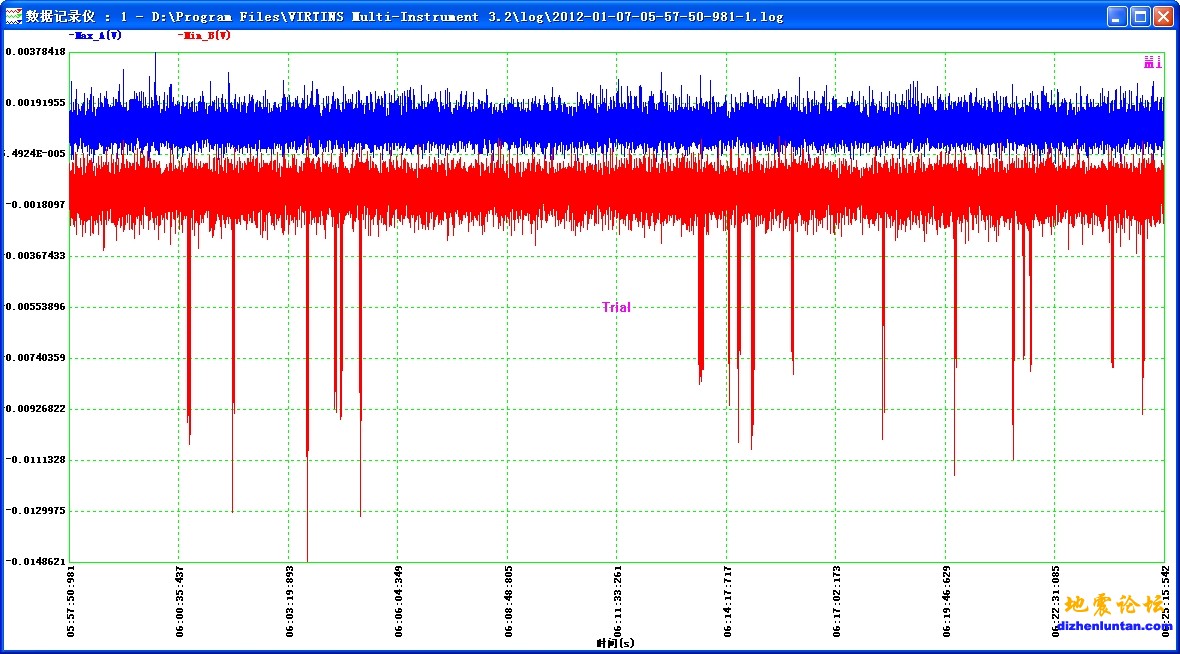Click time label 06:14:17:717
This screenshot has height=654, width=1180.
point(728,601)
